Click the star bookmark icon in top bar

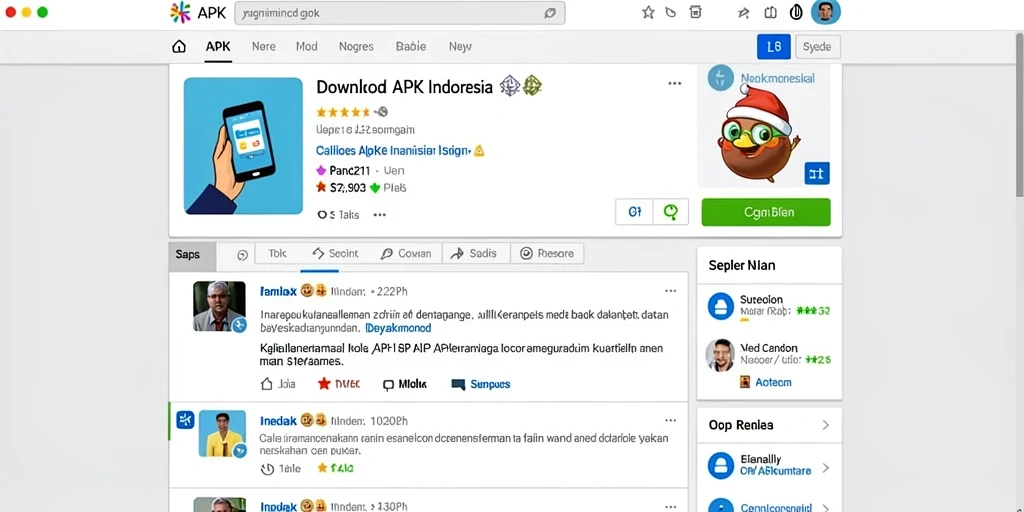(648, 12)
